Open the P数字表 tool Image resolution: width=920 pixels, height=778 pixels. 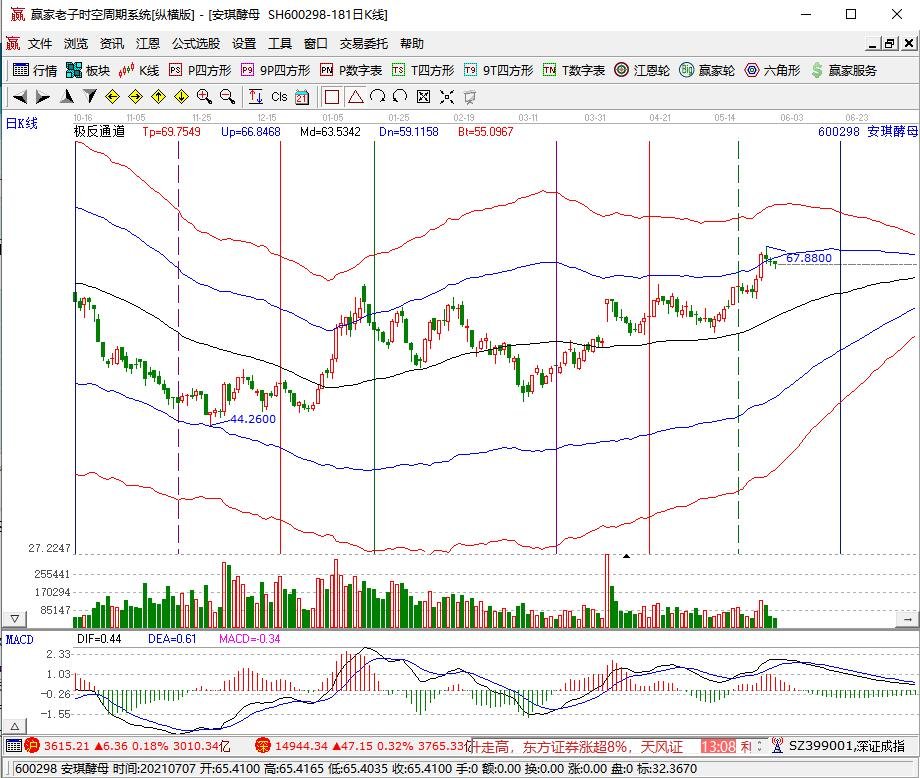pyautogui.click(x=351, y=70)
